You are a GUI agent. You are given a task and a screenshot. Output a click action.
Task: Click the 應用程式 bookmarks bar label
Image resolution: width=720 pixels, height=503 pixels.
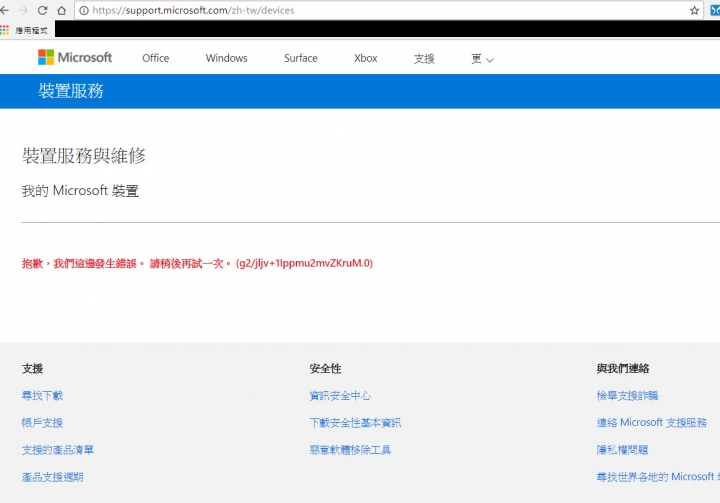pyautogui.click(x=31, y=30)
